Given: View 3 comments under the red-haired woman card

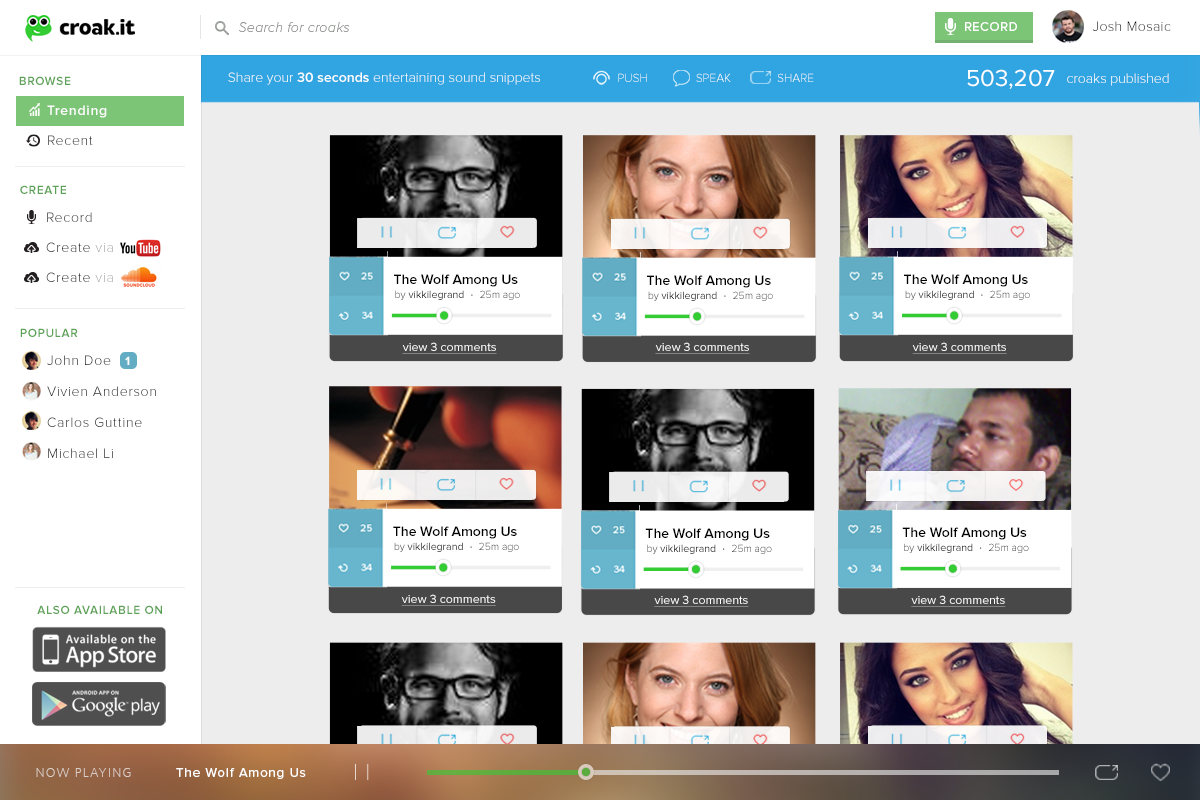Looking at the screenshot, I should (x=702, y=348).
